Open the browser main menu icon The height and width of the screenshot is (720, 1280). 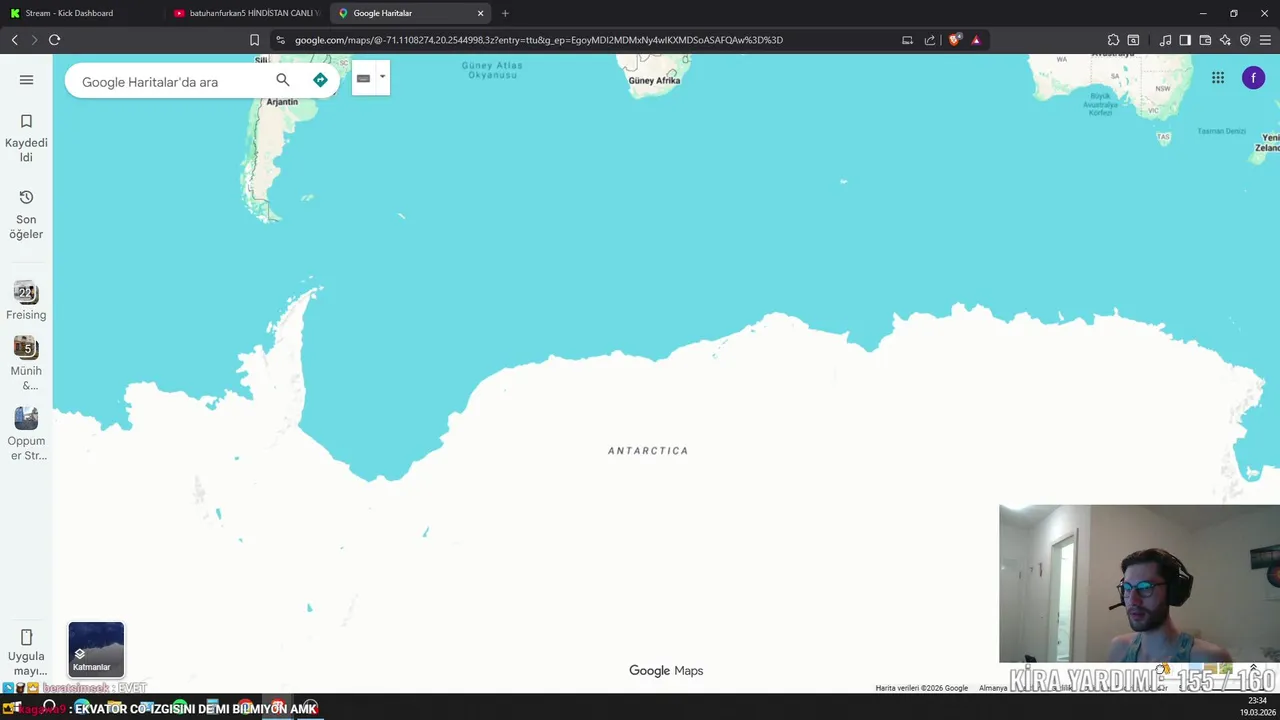[x=1265, y=40]
